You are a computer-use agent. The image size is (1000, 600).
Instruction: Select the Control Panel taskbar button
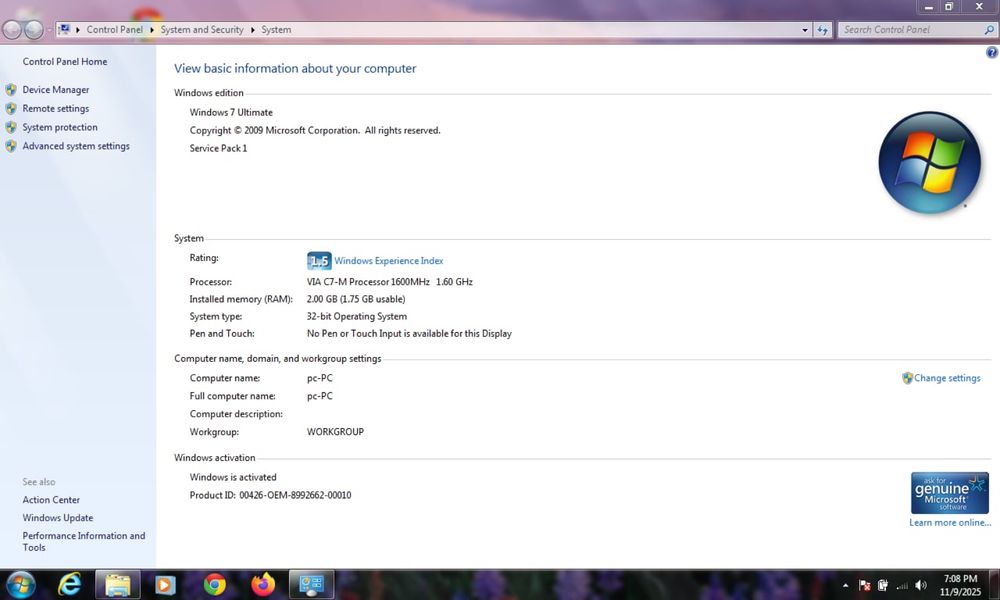coord(311,584)
